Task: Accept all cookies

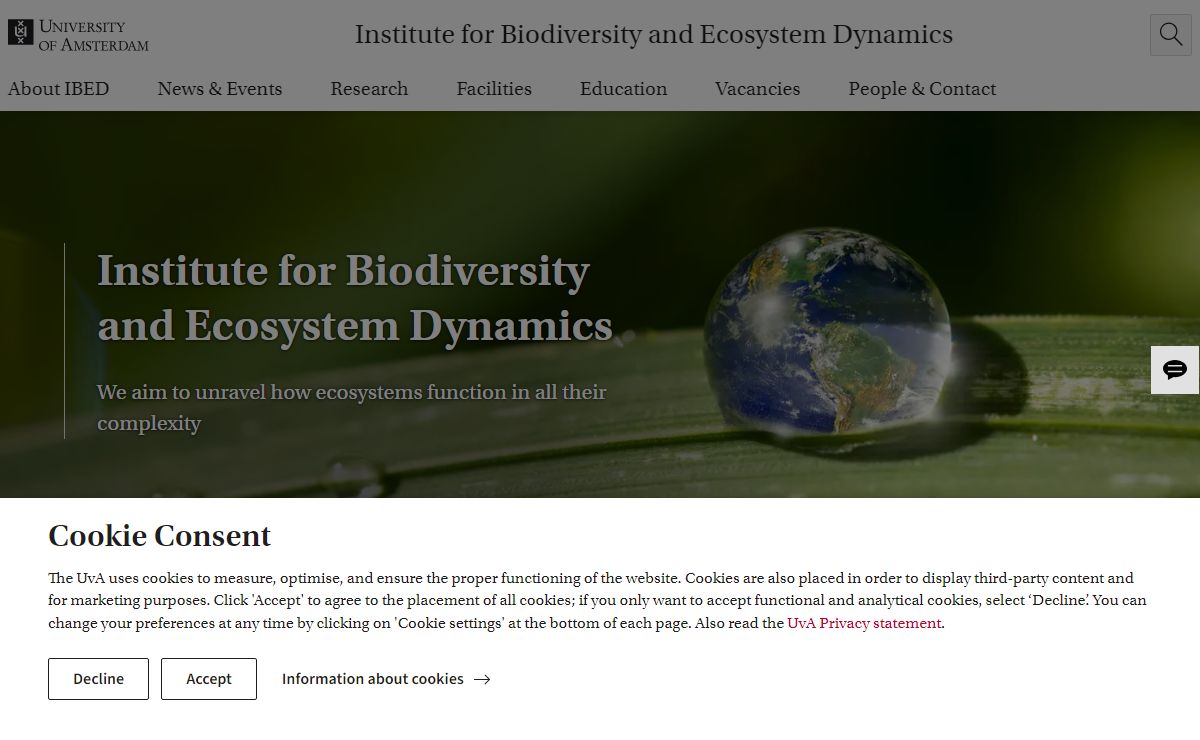Action: (208, 679)
